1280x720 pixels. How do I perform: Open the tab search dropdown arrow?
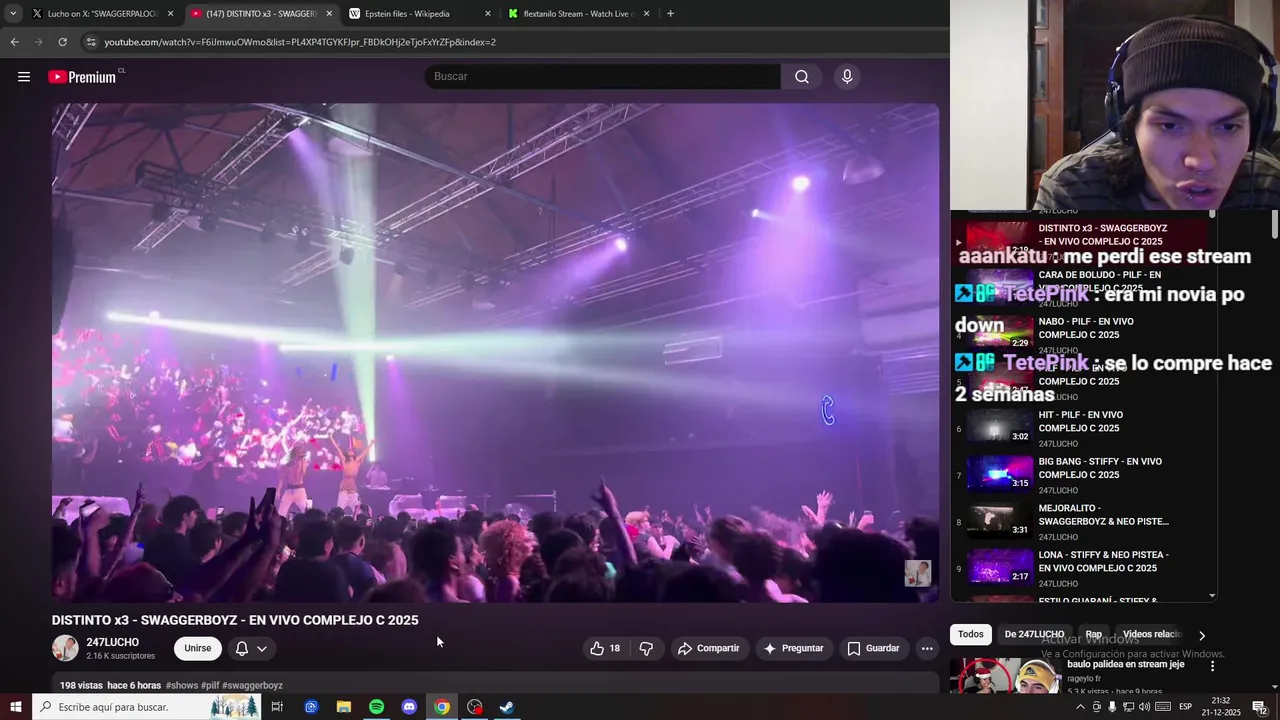click(12, 14)
